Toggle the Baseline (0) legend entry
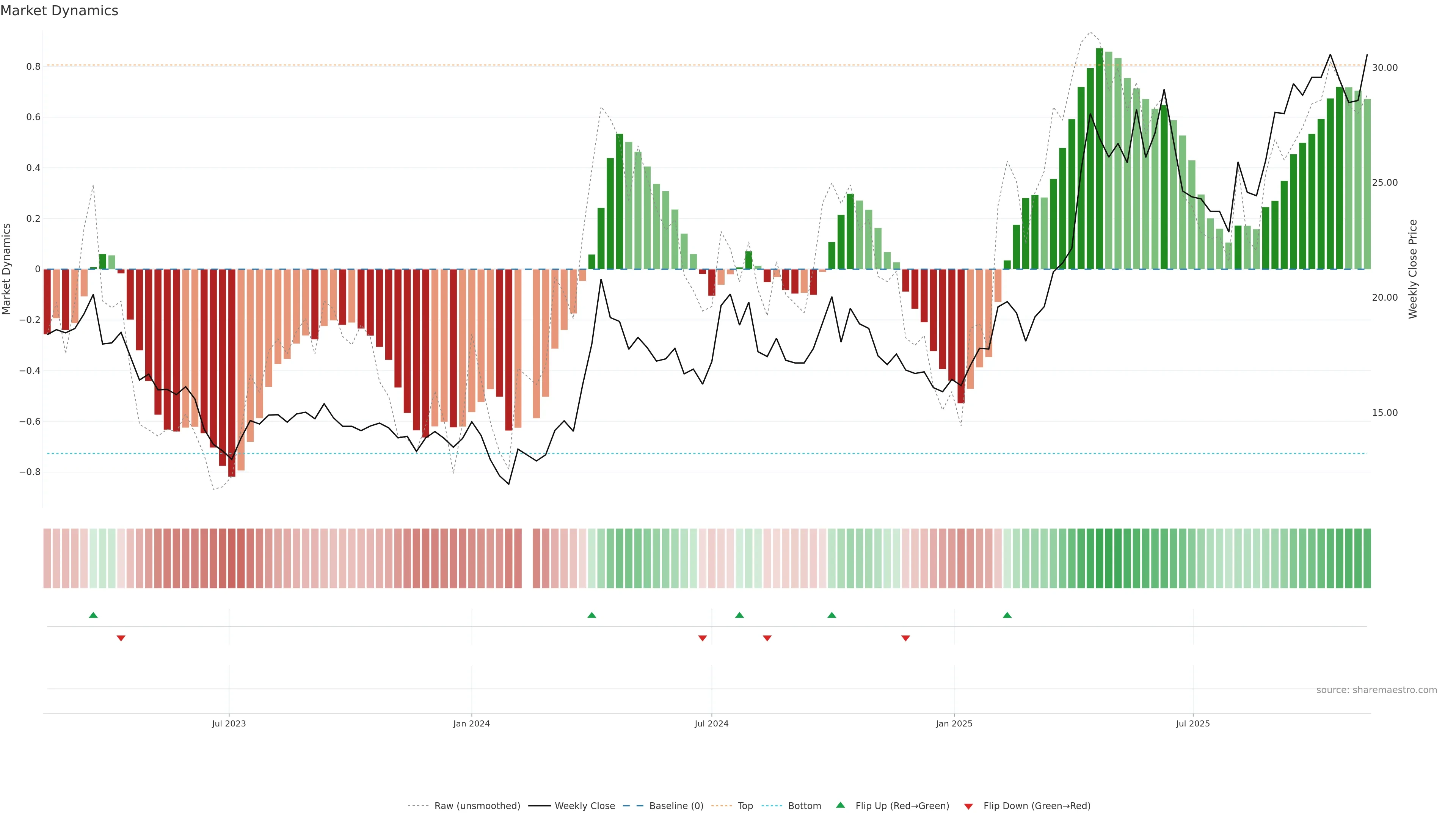 [x=676, y=806]
